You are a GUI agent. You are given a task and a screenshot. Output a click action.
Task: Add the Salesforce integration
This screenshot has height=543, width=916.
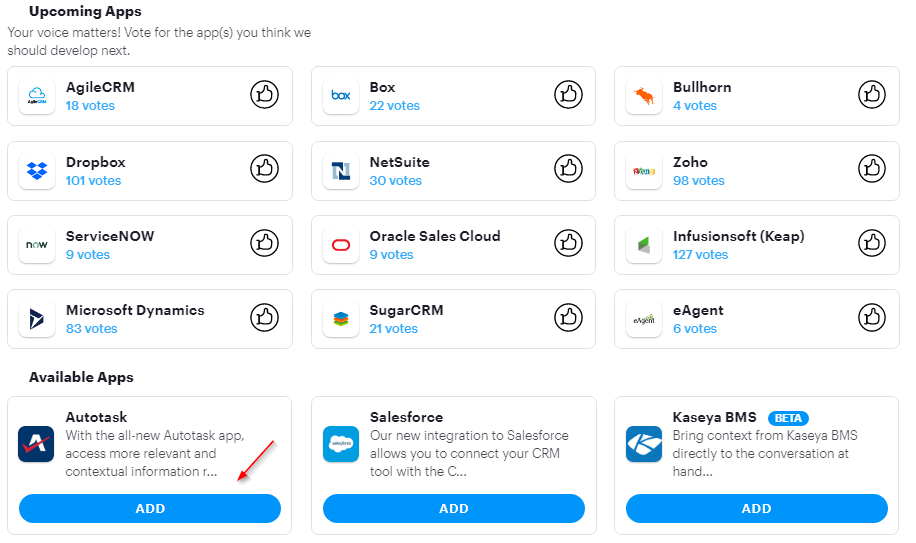(454, 509)
